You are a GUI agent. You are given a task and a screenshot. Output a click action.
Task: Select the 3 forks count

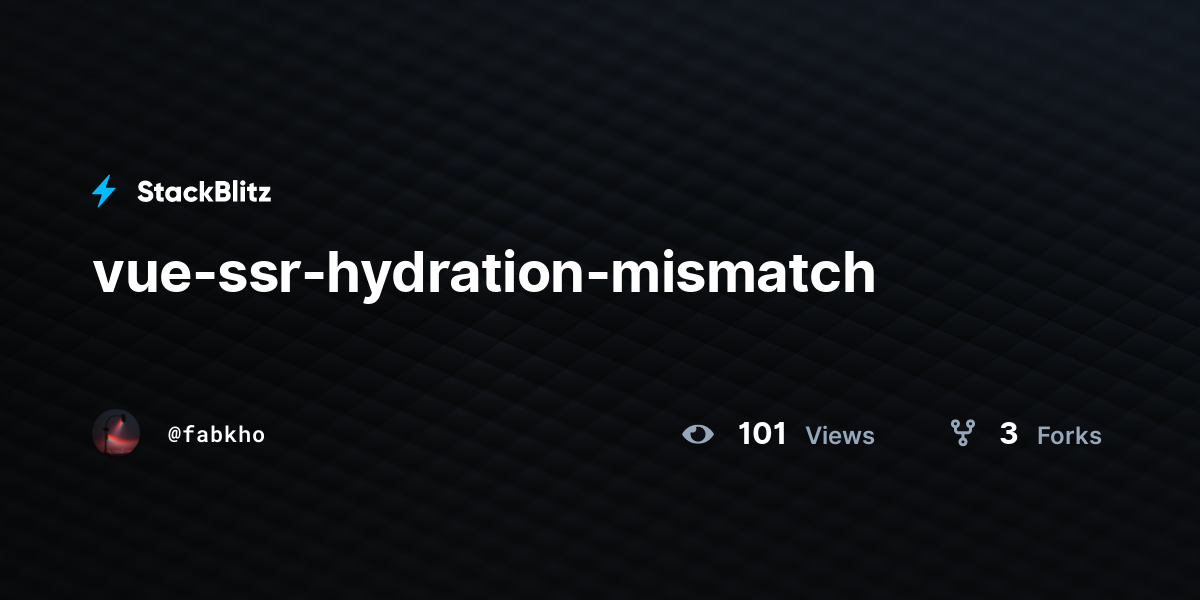[x=1009, y=434]
